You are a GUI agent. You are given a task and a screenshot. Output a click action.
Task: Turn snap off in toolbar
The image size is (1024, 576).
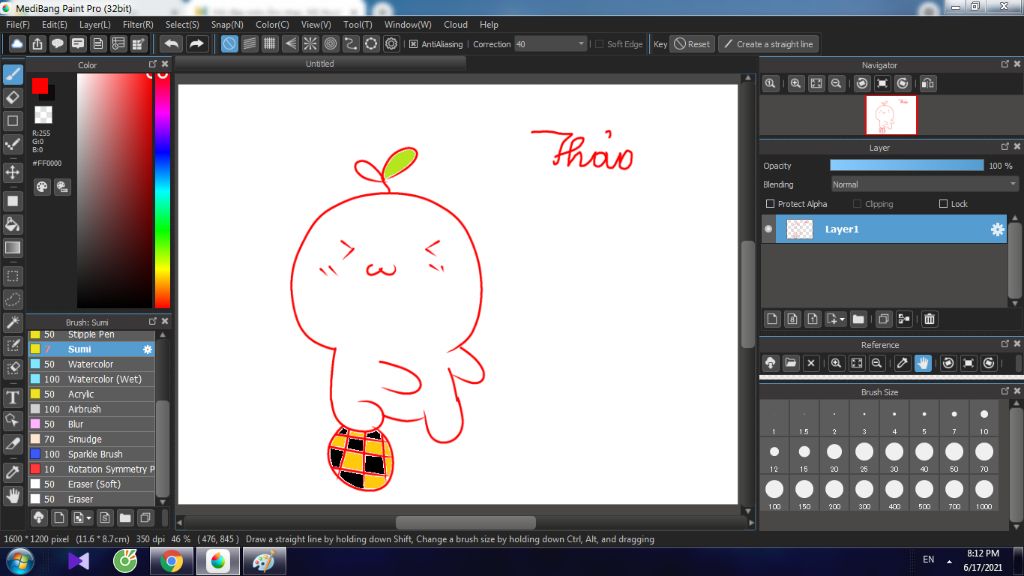coord(229,44)
